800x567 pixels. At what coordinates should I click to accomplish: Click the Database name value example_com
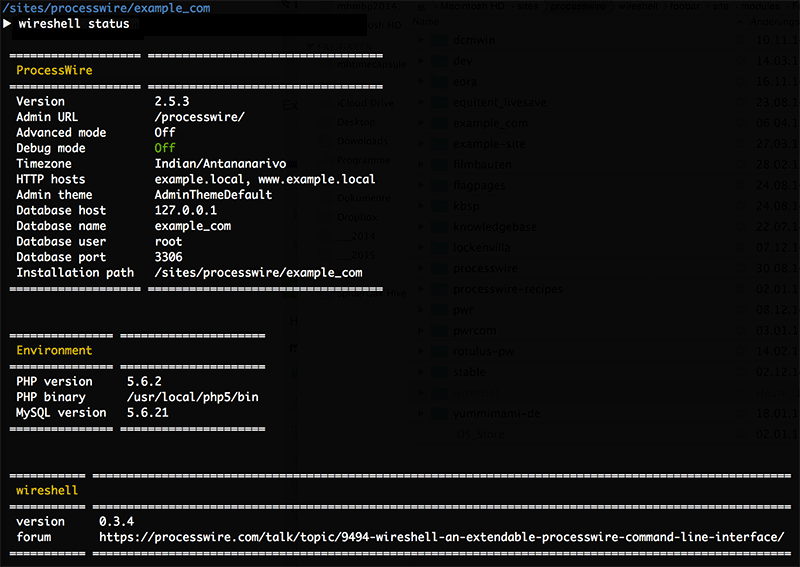point(193,226)
